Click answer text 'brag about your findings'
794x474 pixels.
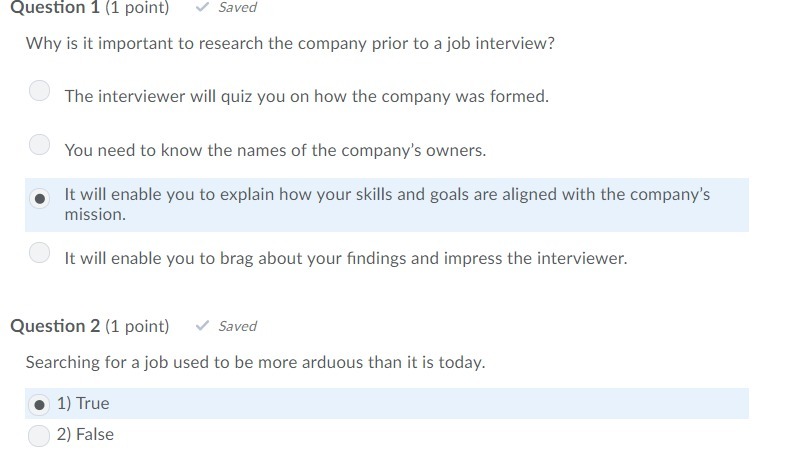[x=345, y=258]
